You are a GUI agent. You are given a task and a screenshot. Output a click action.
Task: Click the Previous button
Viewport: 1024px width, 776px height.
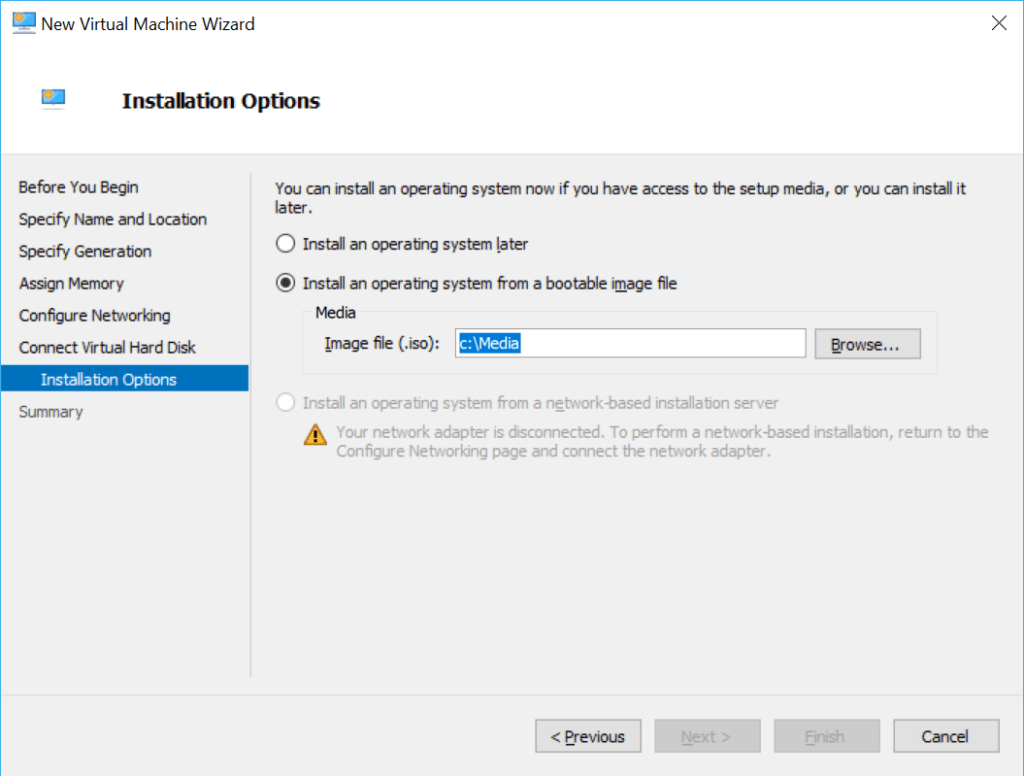pos(588,736)
